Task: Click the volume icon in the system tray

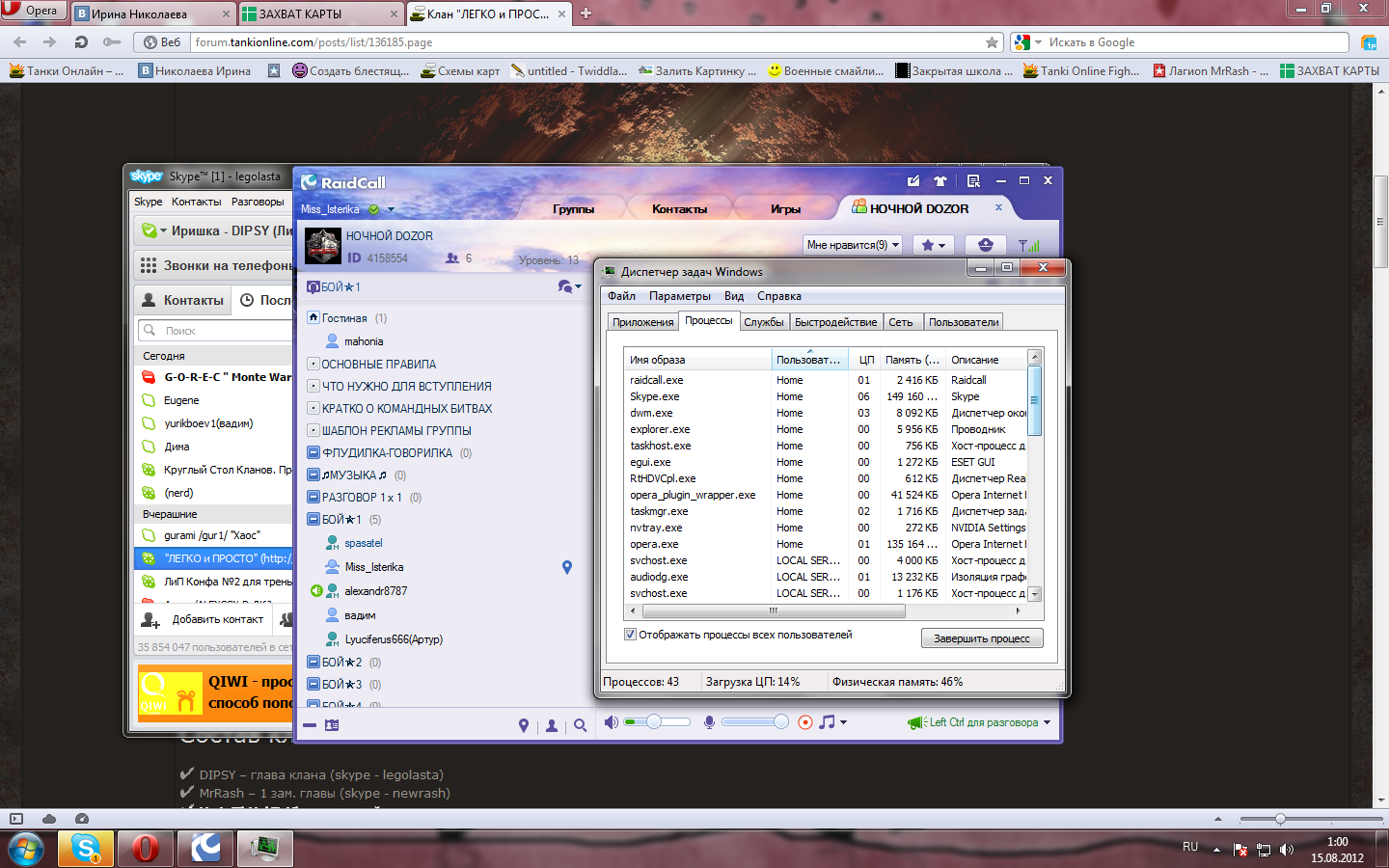Action: (1286, 850)
